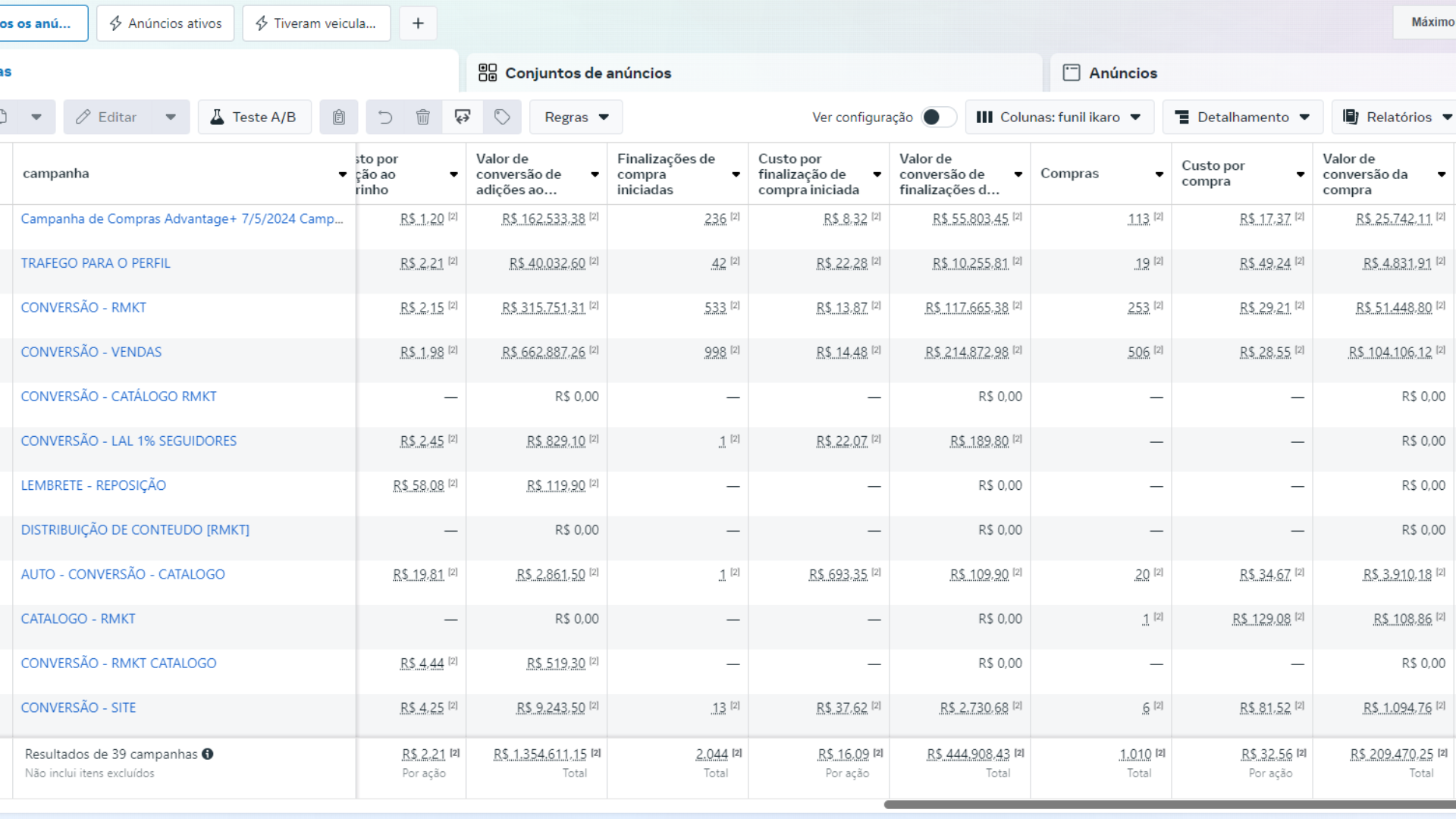Click R$ 58,08 cost cell for LEMBRETE
This screenshot has height=819, width=1456.
click(x=419, y=486)
